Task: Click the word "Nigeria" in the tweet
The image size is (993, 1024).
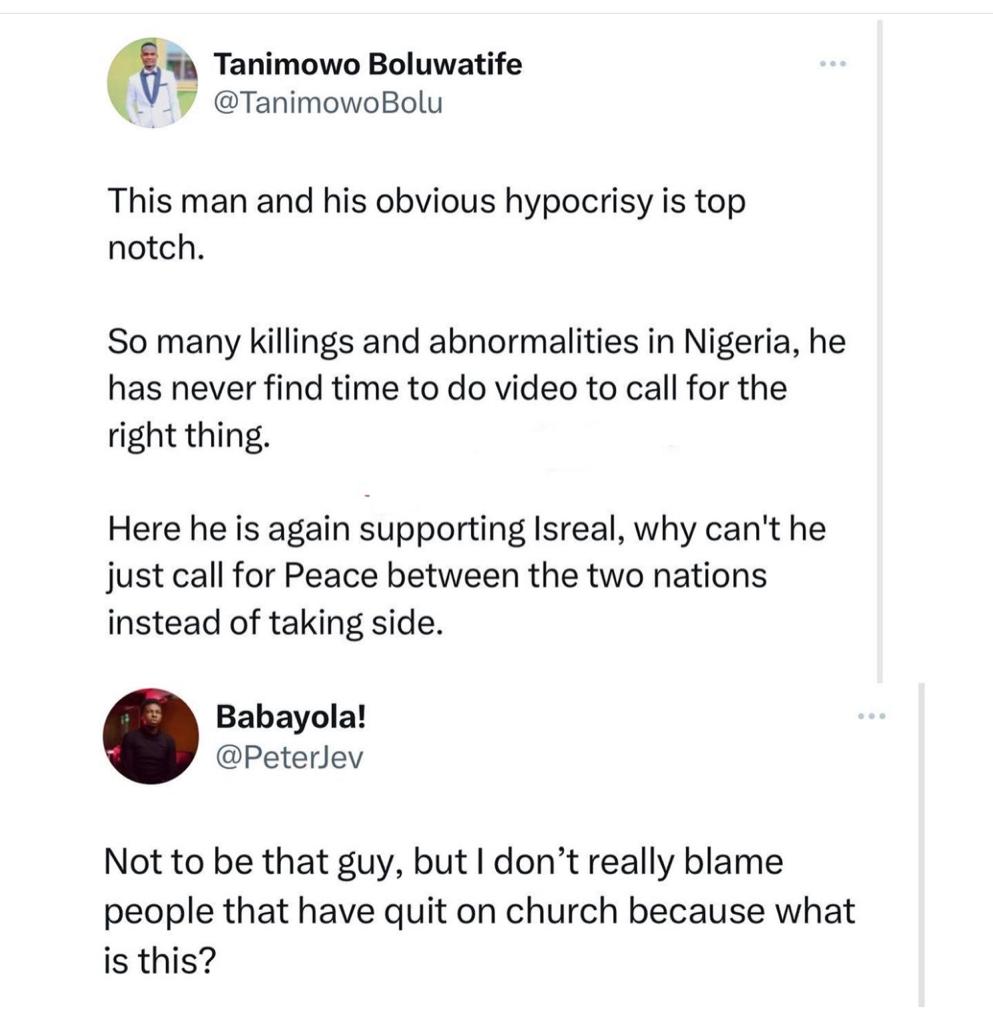Action: click(732, 344)
